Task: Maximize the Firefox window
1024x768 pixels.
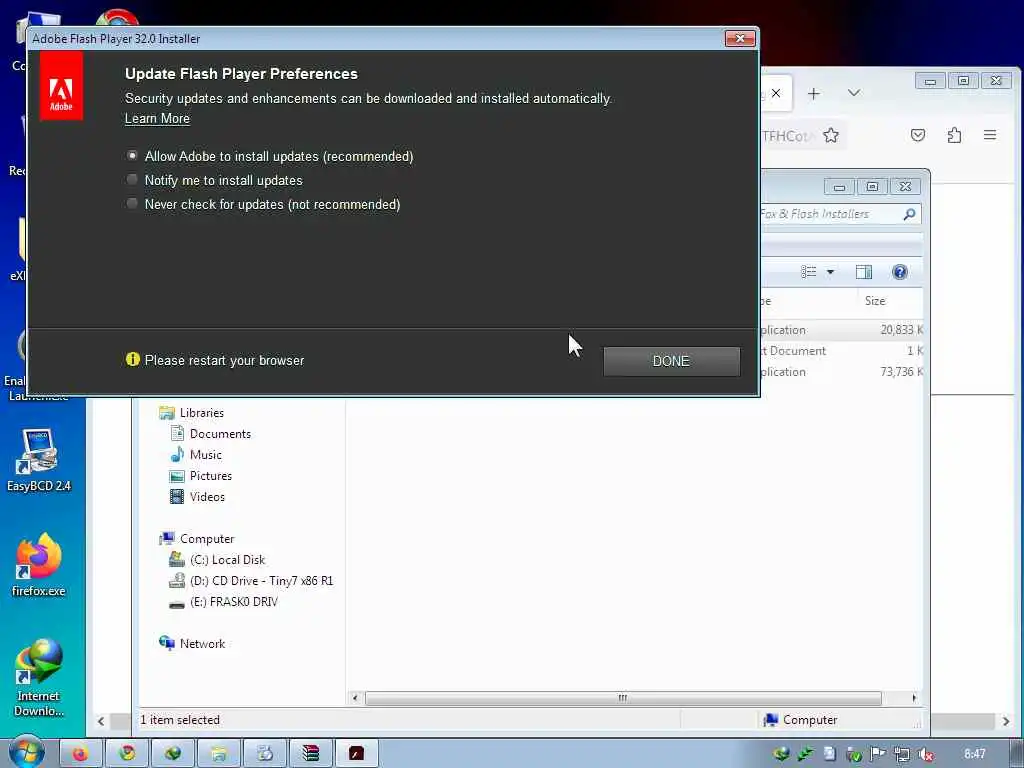Action: tap(963, 80)
